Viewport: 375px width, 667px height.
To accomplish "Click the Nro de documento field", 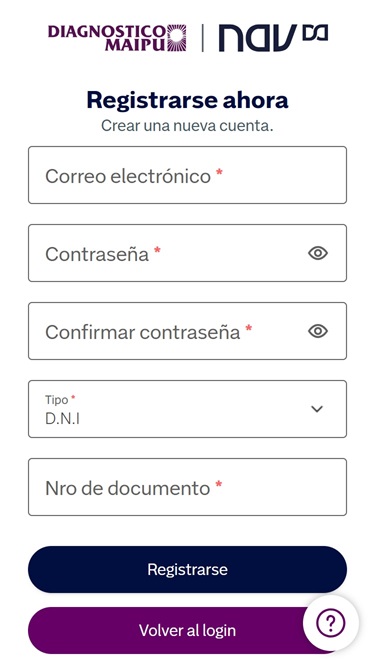I will coord(188,487).
